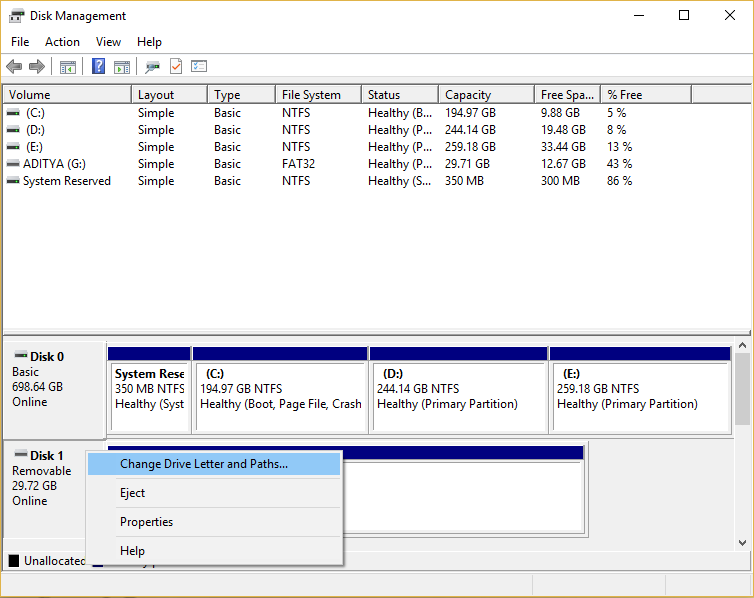Open the View menu
This screenshot has height=598, width=754.
pos(108,42)
